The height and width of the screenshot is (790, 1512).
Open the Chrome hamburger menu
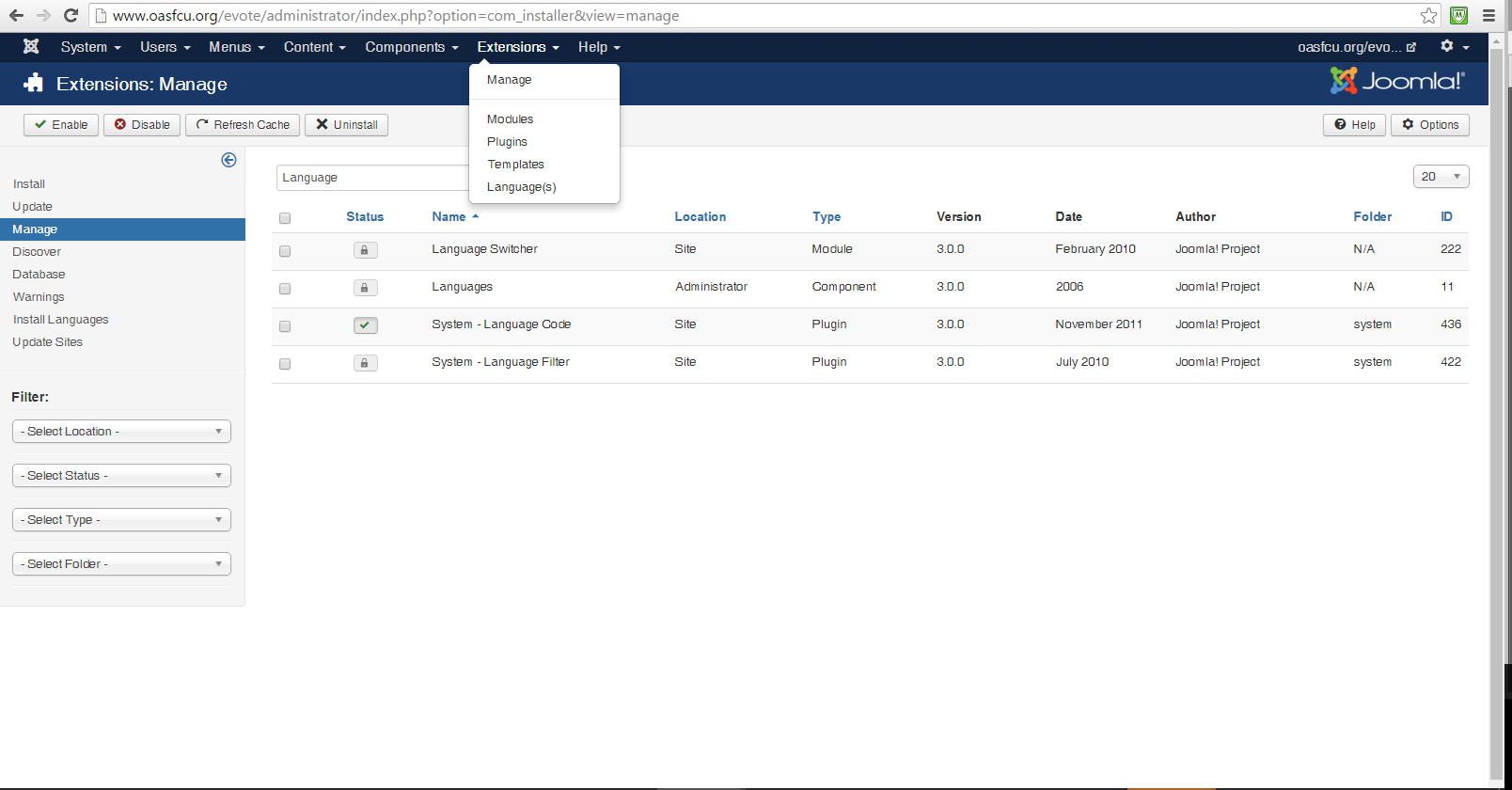click(1488, 15)
